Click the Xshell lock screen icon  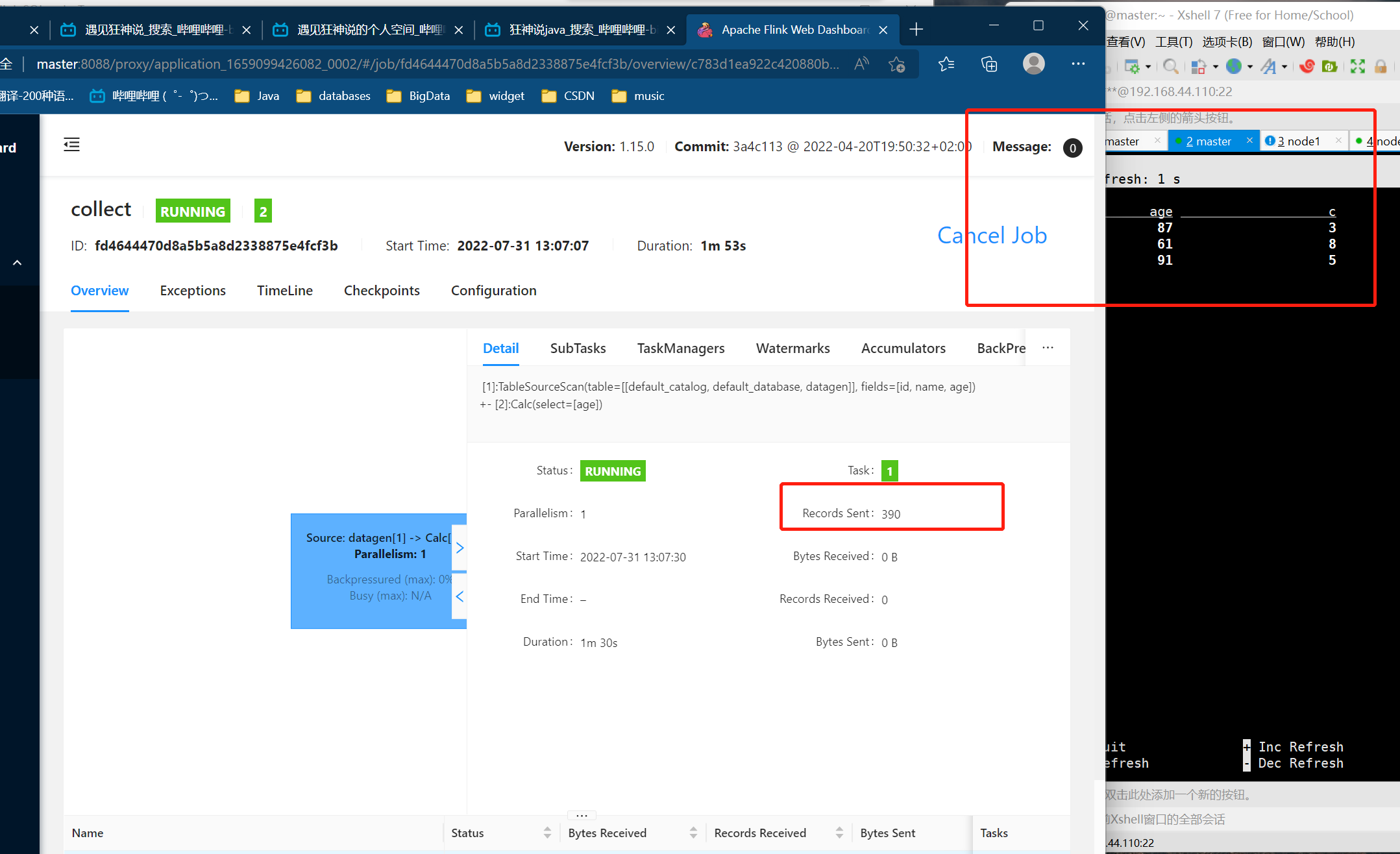coord(1381,66)
